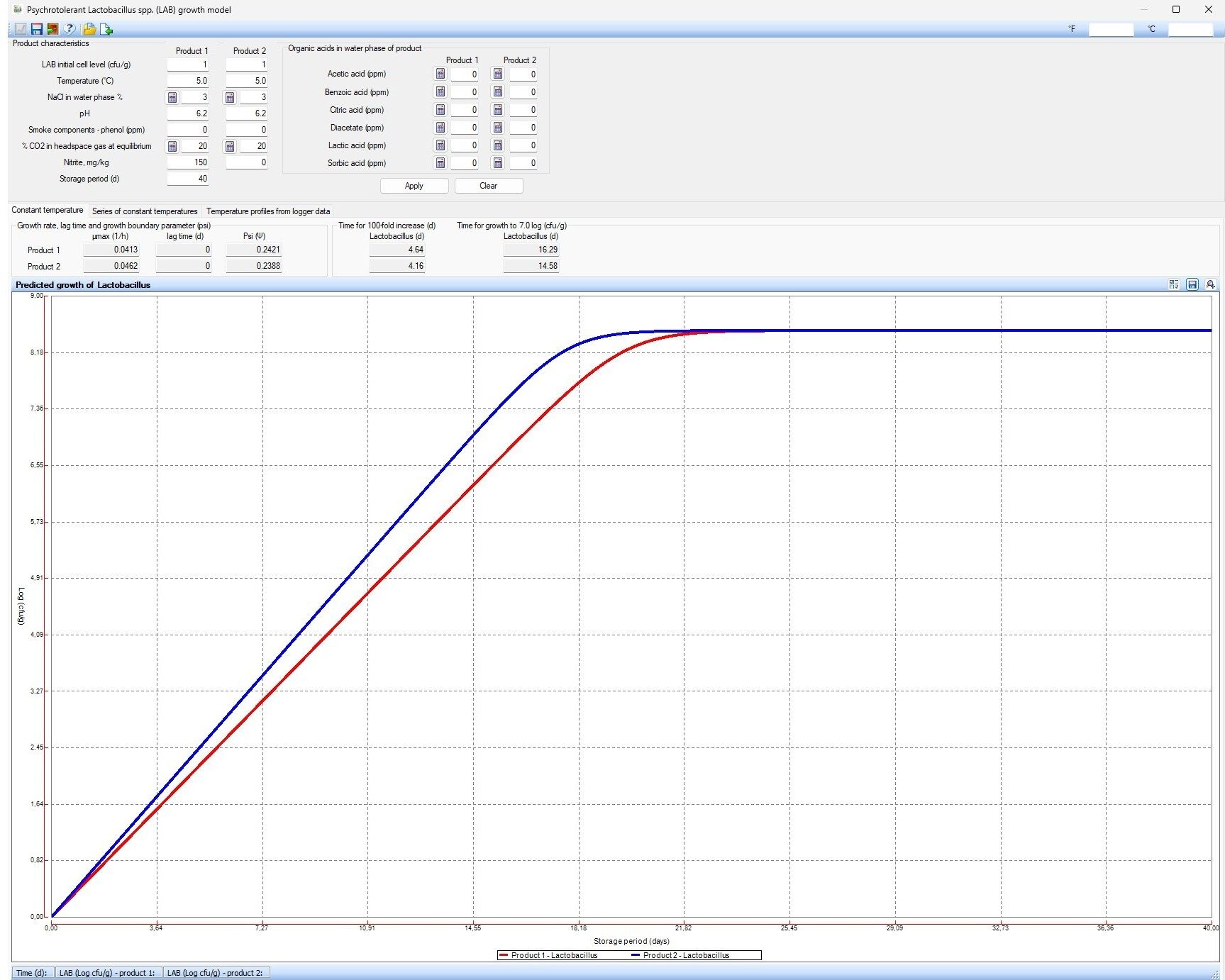Viewport: 1225px width, 980px height.
Task: Click the Storage period input field
Action: click(x=188, y=179)
